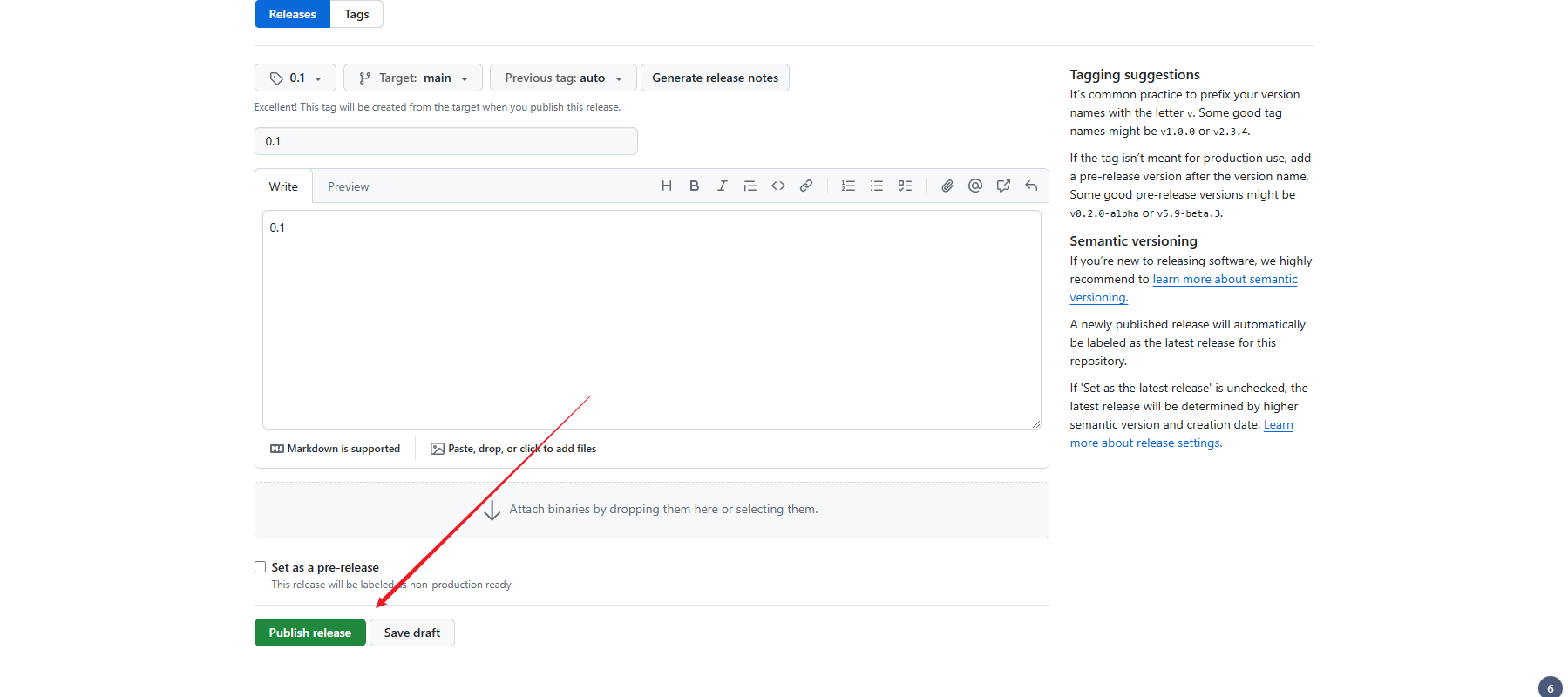Apply italic formatting

pyautogui.click(x=723, y=186)
